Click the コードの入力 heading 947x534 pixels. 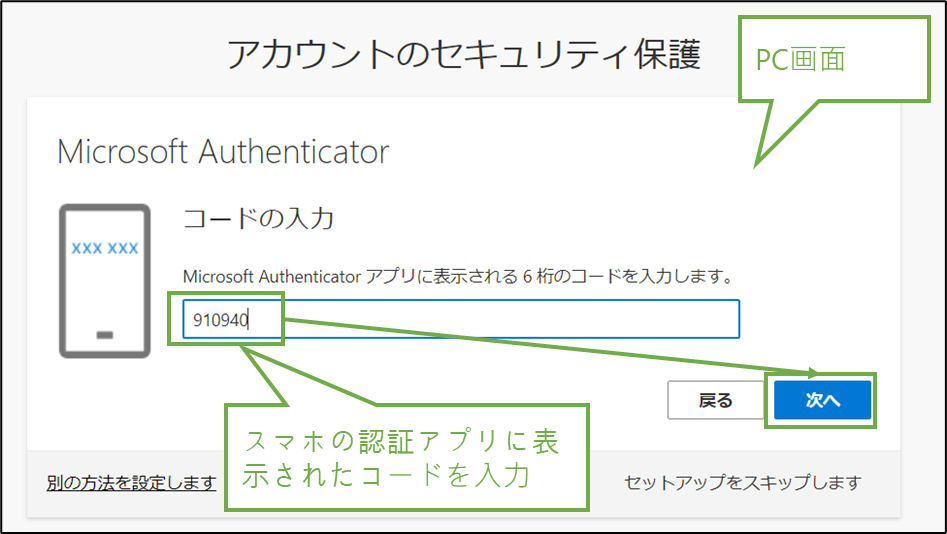(258, 218)
